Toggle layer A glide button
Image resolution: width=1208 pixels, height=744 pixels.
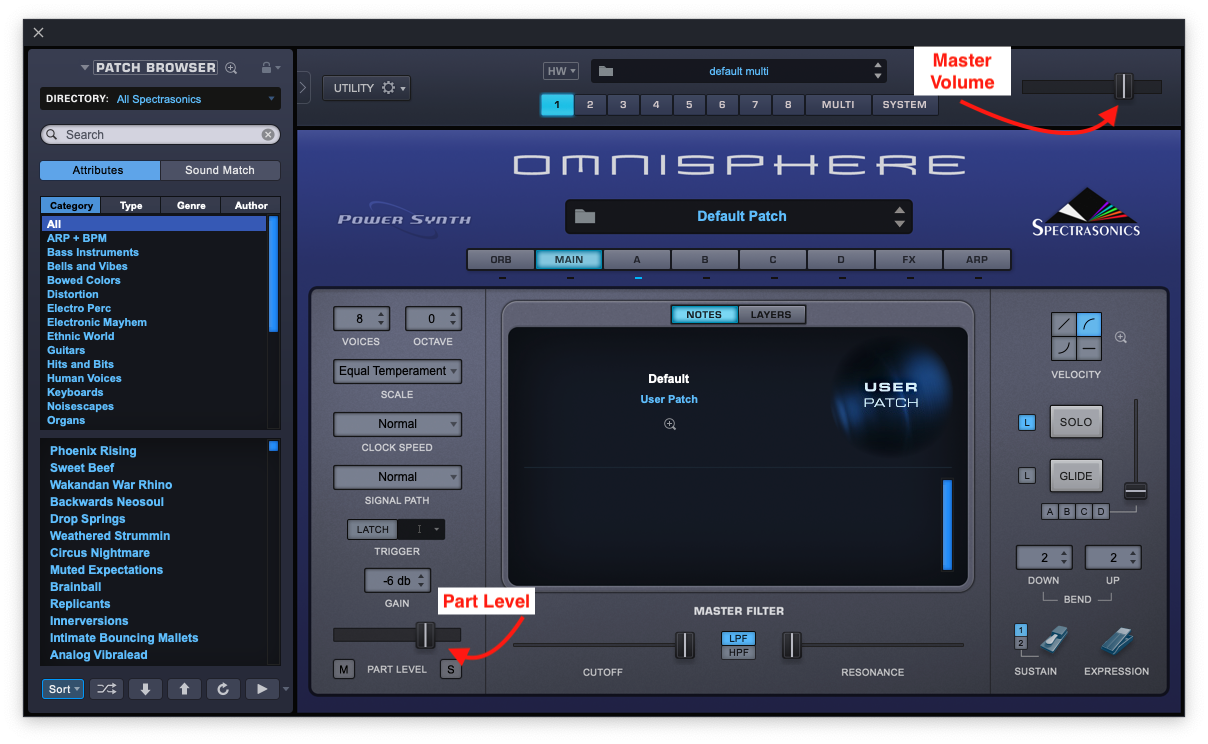1049,512
